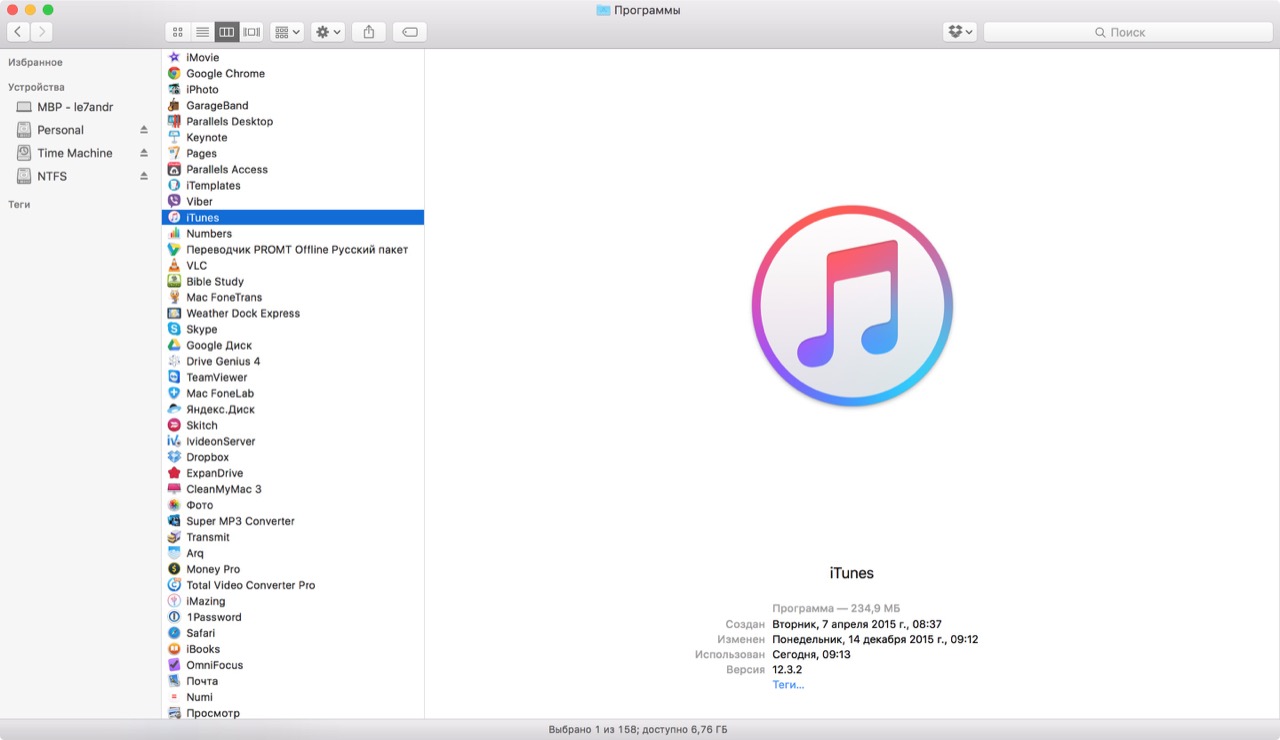Switch to Cover Flow view
This screenshot has height=740, width=1280.
point(252,32)
